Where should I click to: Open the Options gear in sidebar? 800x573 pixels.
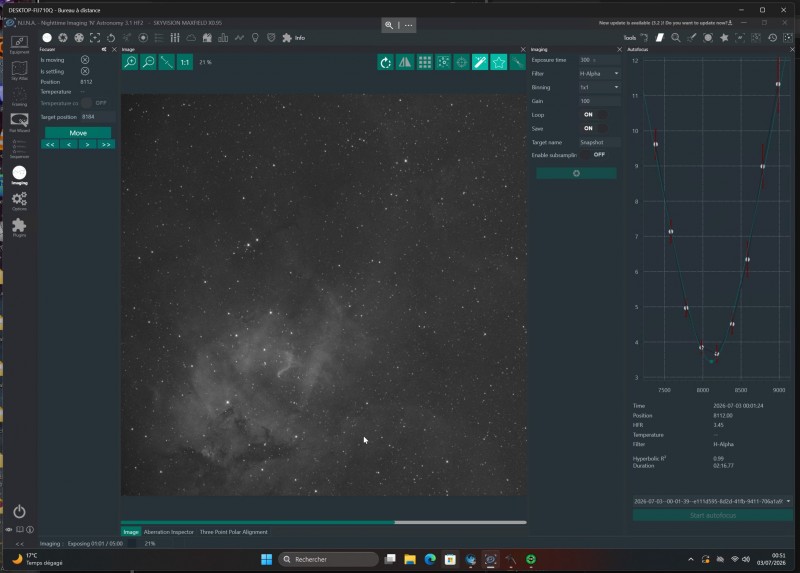(x=19, y=201)
